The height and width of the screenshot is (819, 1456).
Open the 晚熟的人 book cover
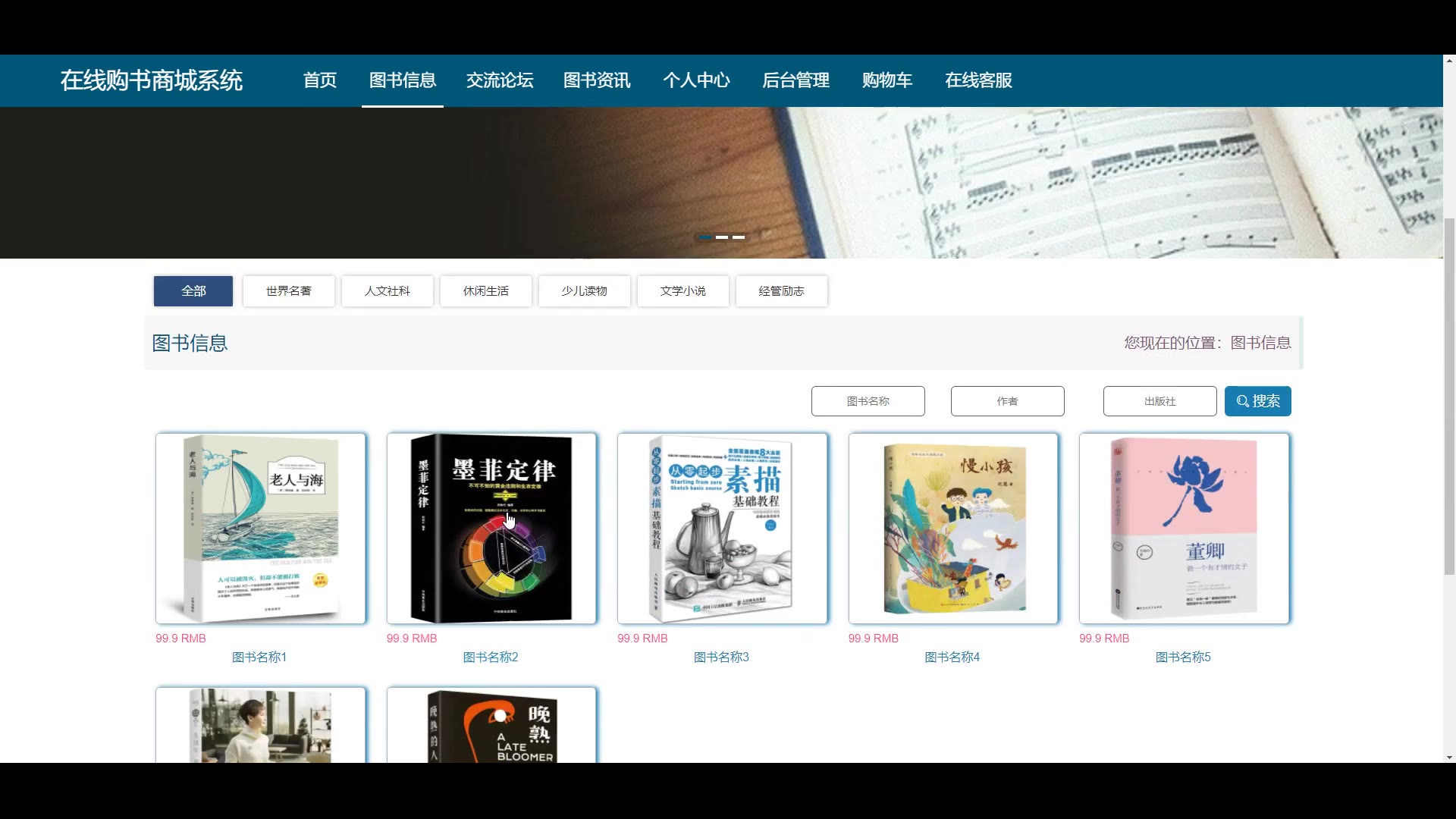(x=491, y=725)
